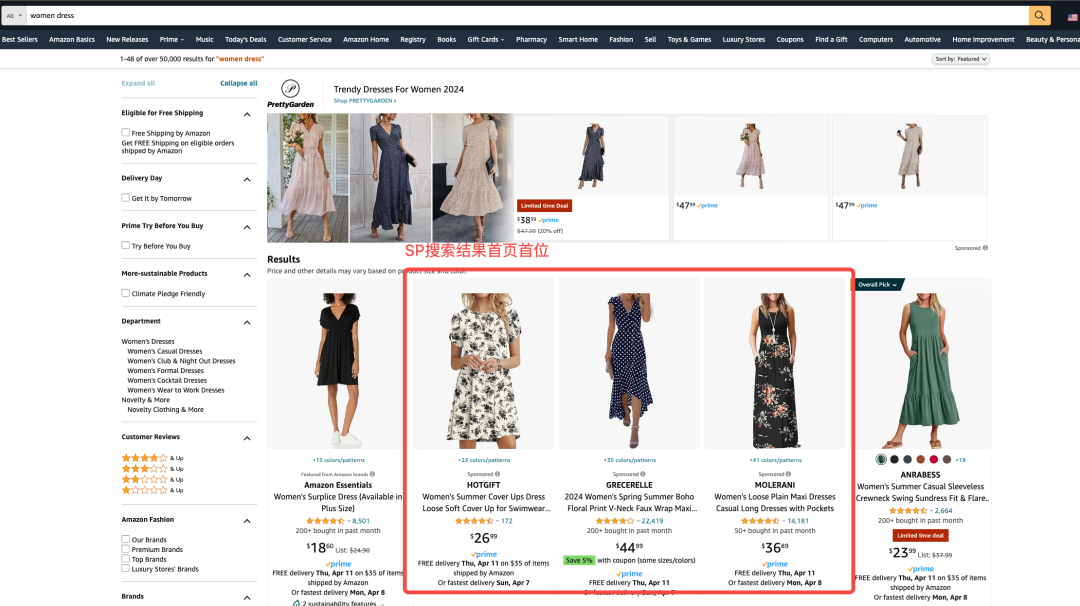Image resolution: width=1080 pixels, height=606 pixels.
Task: Open the Women's Casual Dresses department link
Action: pos(164,351)
